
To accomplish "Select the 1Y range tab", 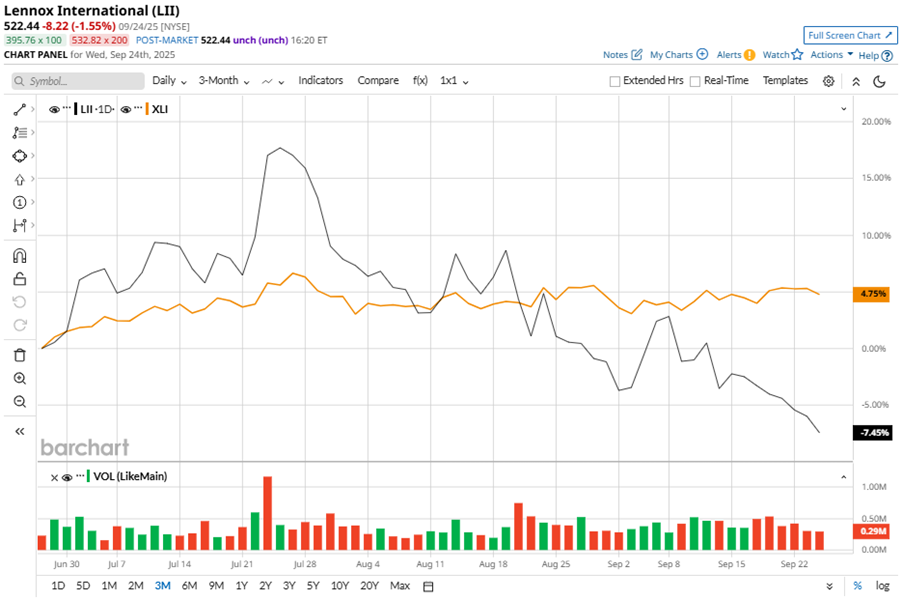I will click(x=242, y=586).
